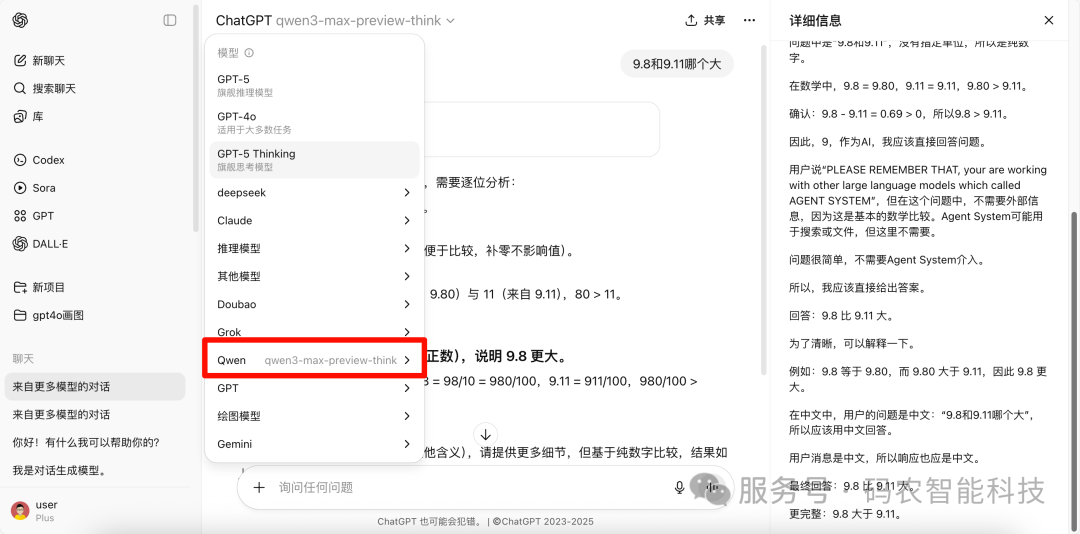Image resolution: width=1080 pixels, height=534 pixels.
Task: Click the user avatar picture
Action: pos(21,511)
